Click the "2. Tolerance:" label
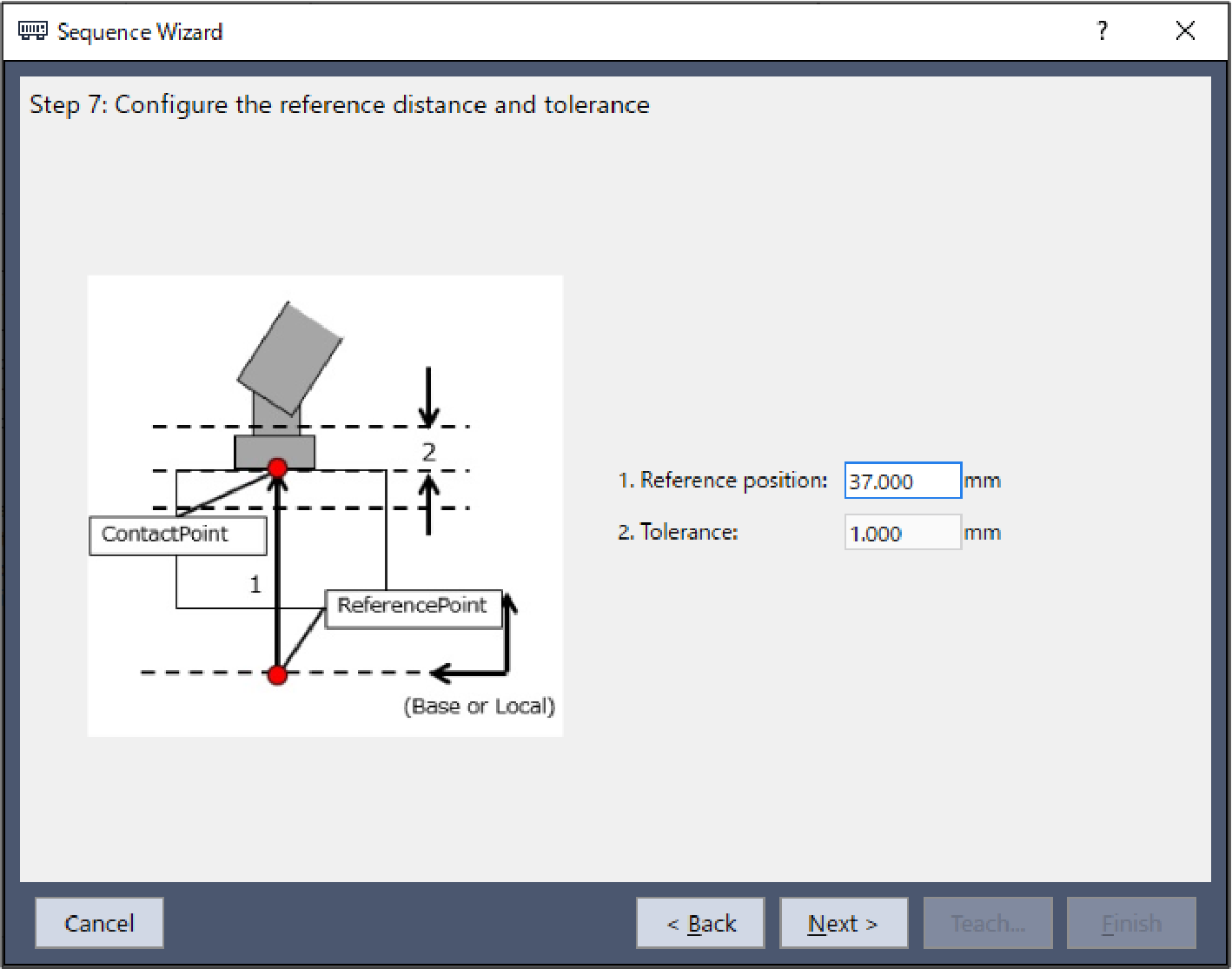This screenshot has width=1232, height=969. 678,533
